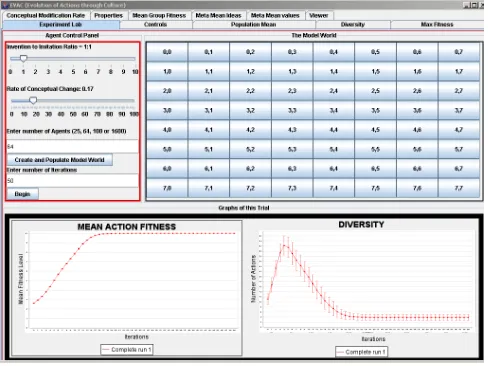This screenshot has height=366, width=488.
Task: Select model world cell 3,7
Action: (459, 110)
